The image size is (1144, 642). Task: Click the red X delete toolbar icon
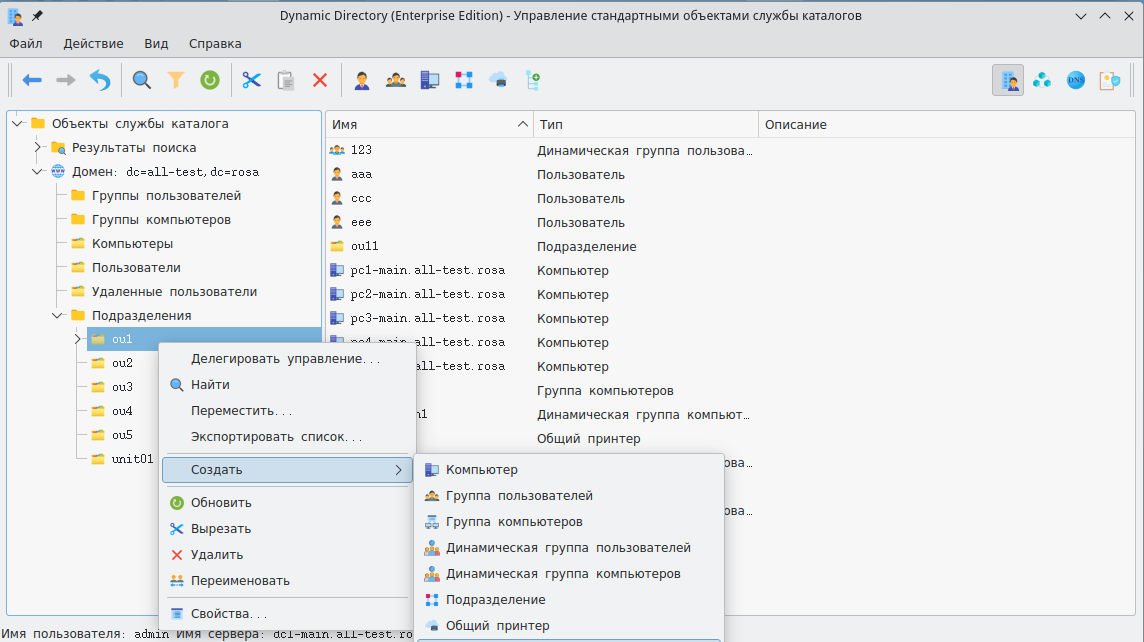(x=320, y=80)
